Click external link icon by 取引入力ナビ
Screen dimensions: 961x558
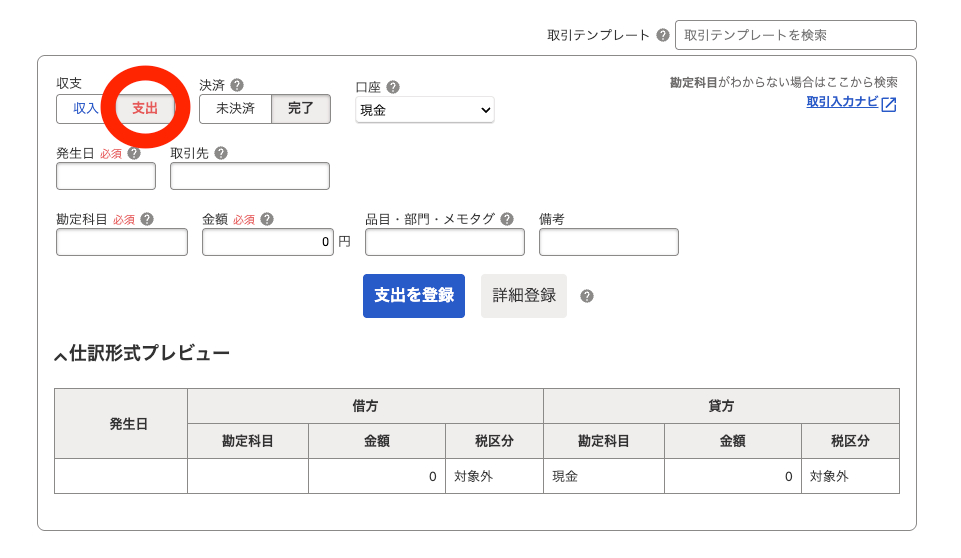pyautogui.click(x=889, y=104)
